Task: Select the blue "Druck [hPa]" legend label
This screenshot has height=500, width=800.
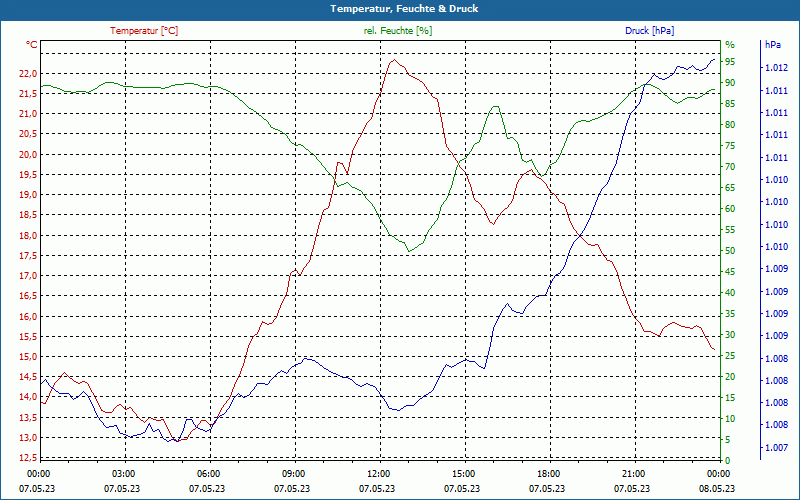Action: point(649,31)
